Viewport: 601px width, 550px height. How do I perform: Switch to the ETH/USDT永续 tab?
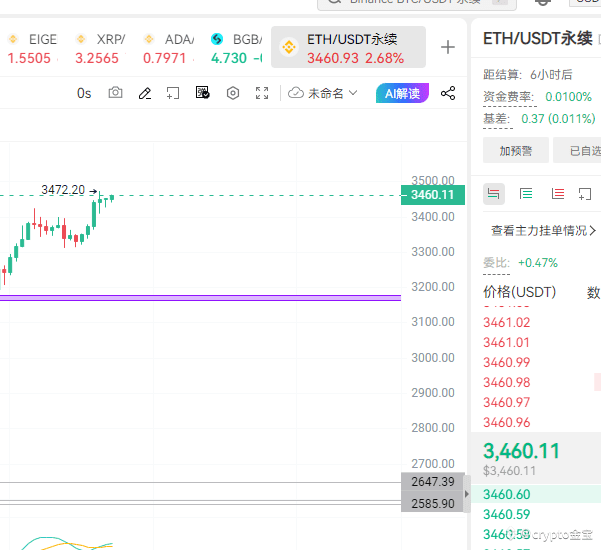tap(348, 48)
